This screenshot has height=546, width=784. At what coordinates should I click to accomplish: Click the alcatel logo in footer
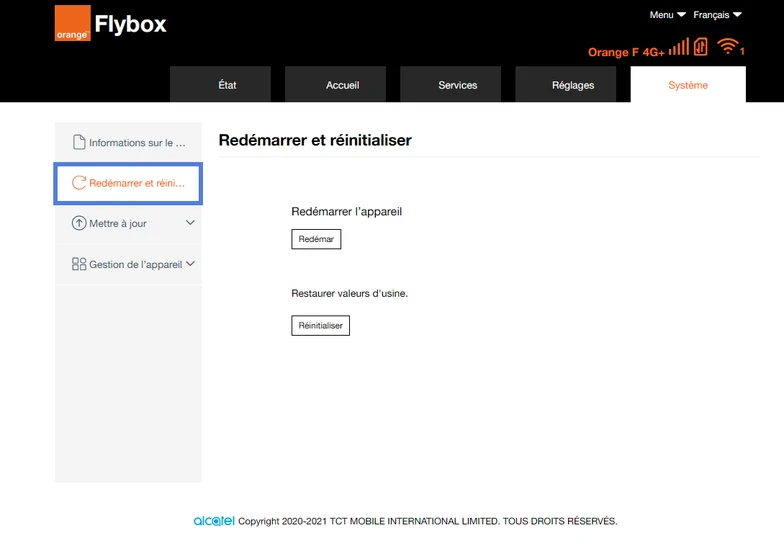point(214,520)
